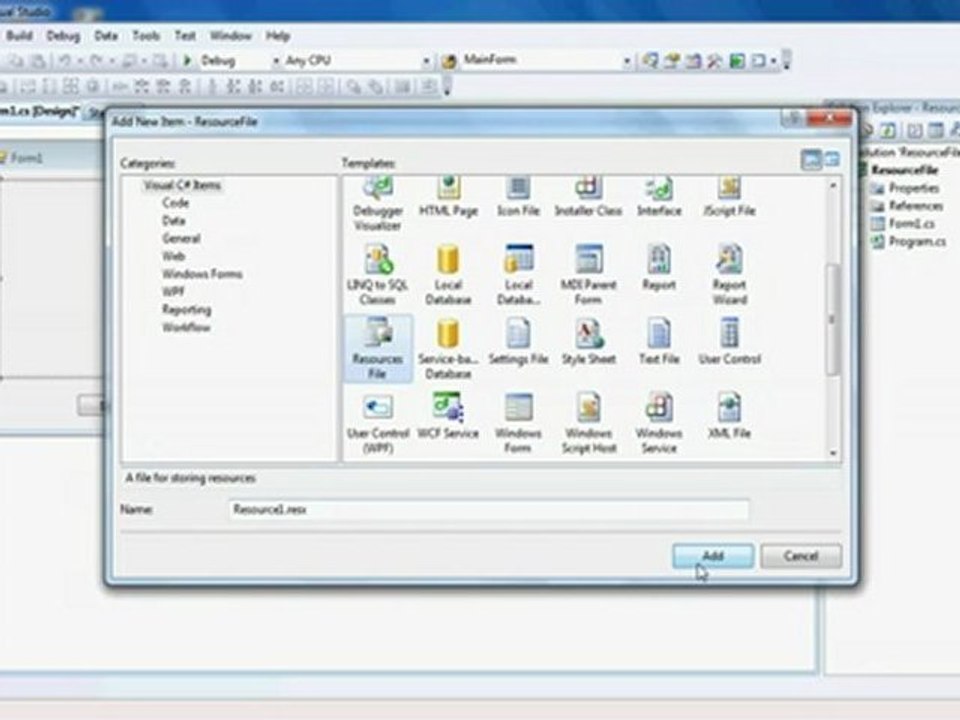
Task: Select the Debugger Visualizer template
Action: coord(378,205)
